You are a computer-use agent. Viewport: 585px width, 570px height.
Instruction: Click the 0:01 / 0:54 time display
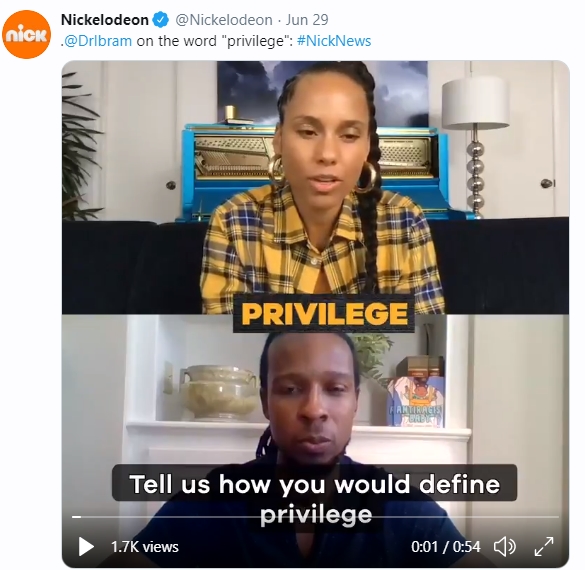tap(445, 547)
